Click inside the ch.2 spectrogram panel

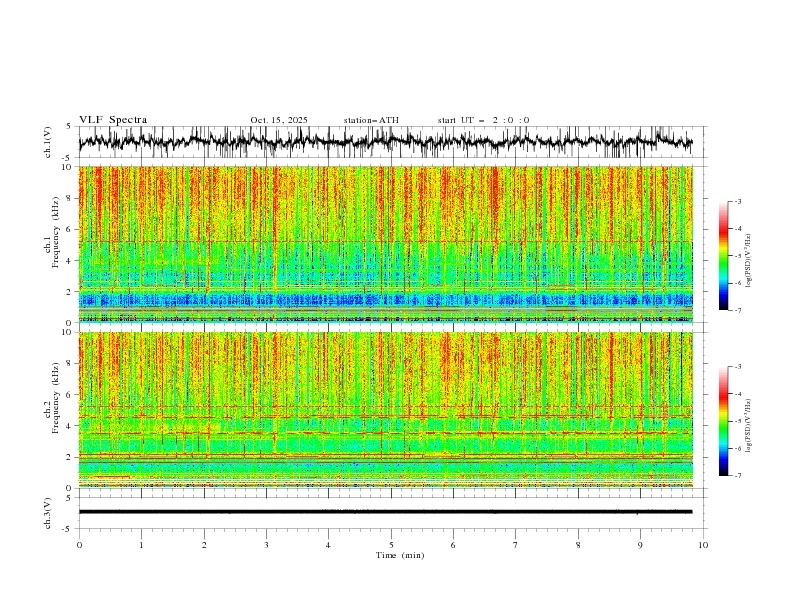[x=385, y=410]
